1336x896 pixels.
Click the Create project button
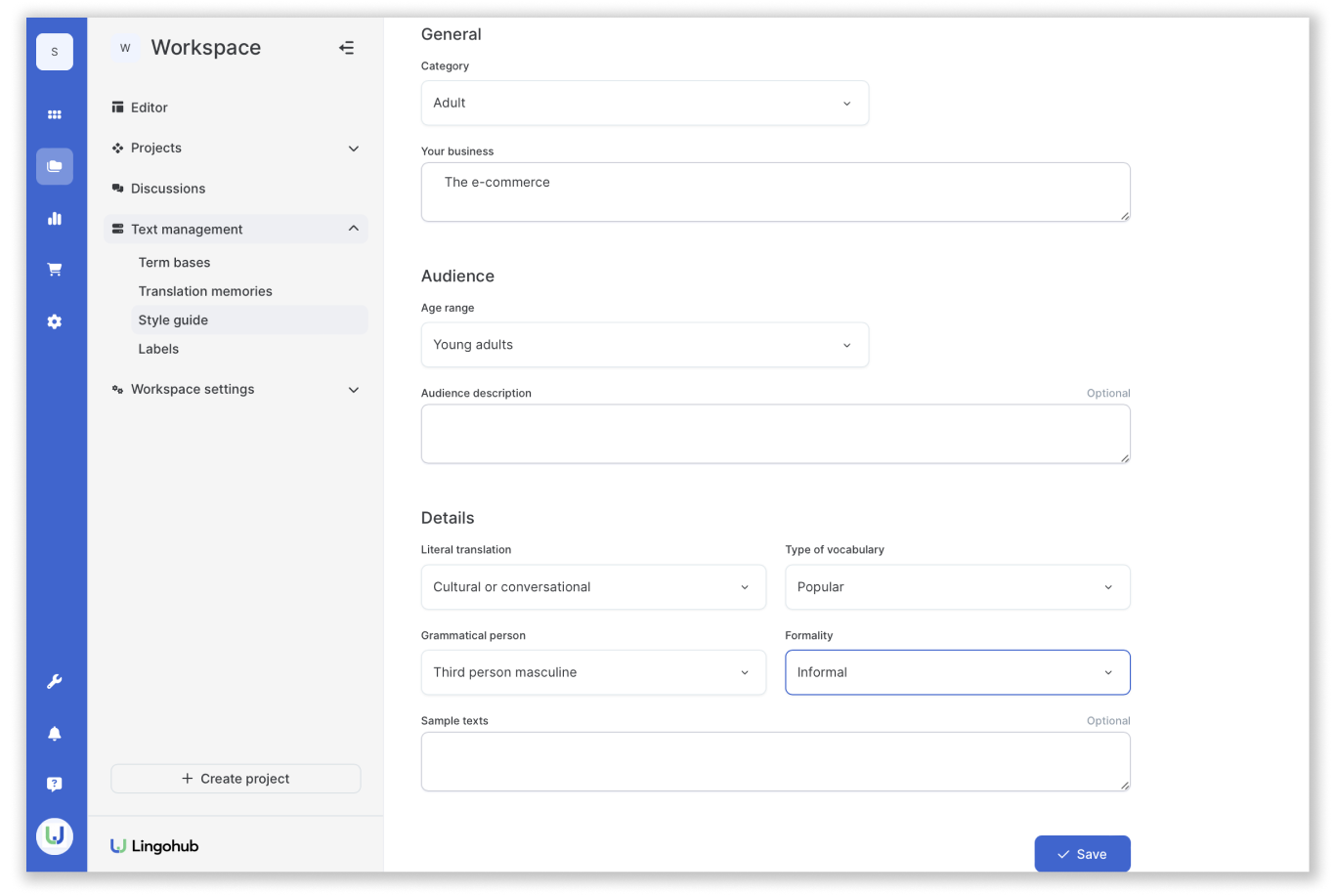[236, 779]
